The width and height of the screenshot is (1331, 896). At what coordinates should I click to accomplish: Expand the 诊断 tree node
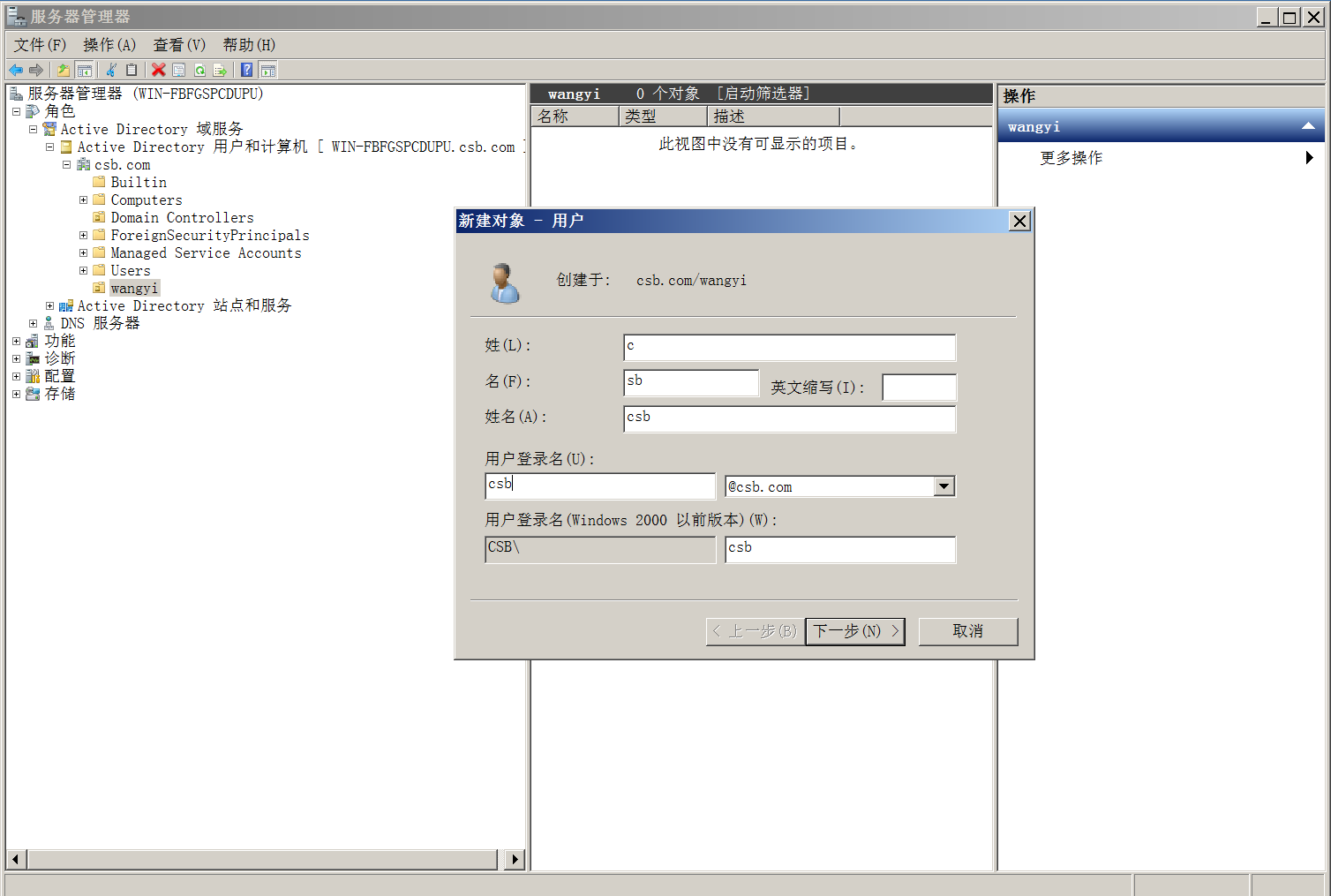[16, 358]
